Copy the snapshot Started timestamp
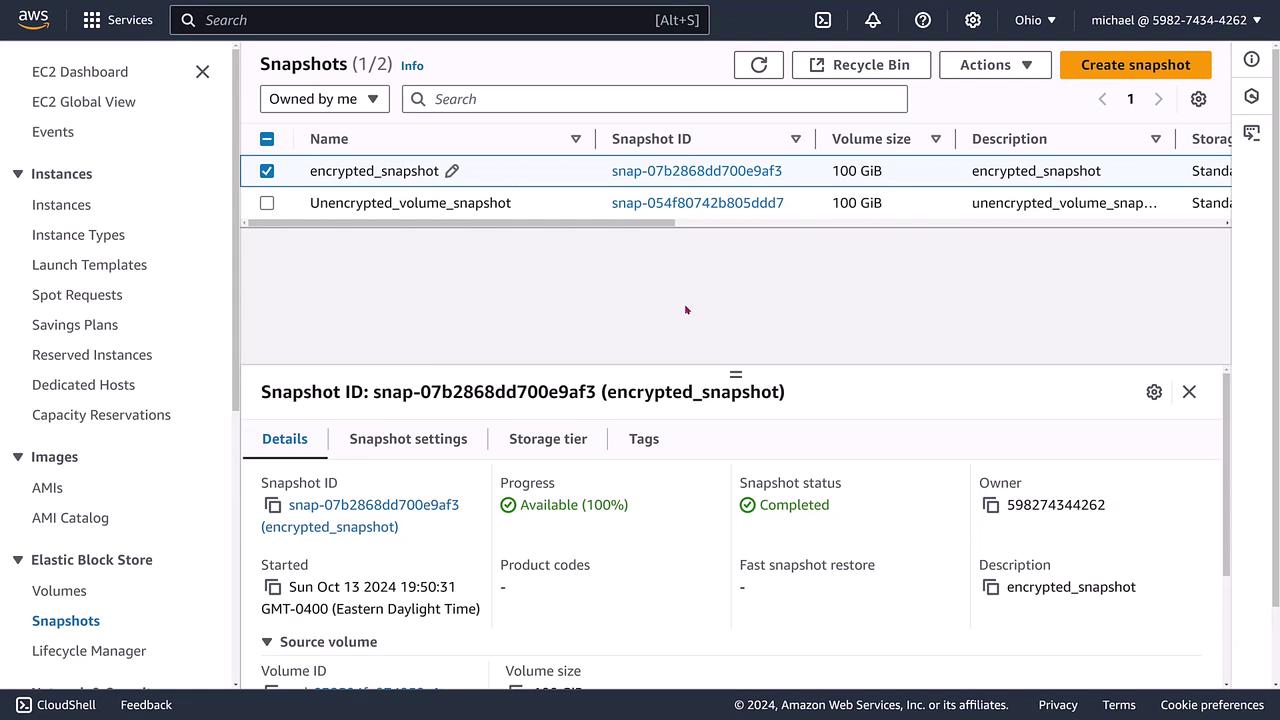The height and width of the screenshot is (720, 1280). 272,587
